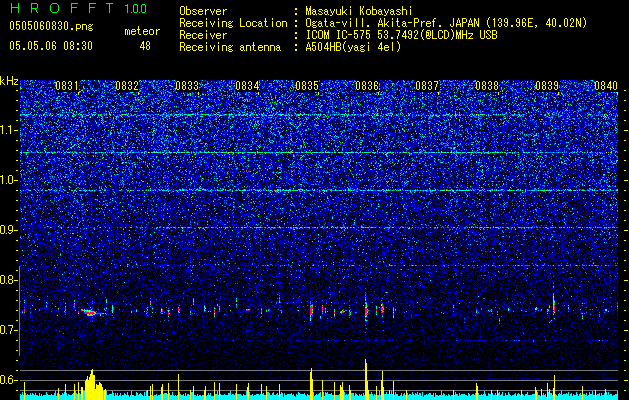The width and height of the screenshot is (629, 400).
Task: Click the HROFFT 1.0.0 program title
Action: (78, 8)
